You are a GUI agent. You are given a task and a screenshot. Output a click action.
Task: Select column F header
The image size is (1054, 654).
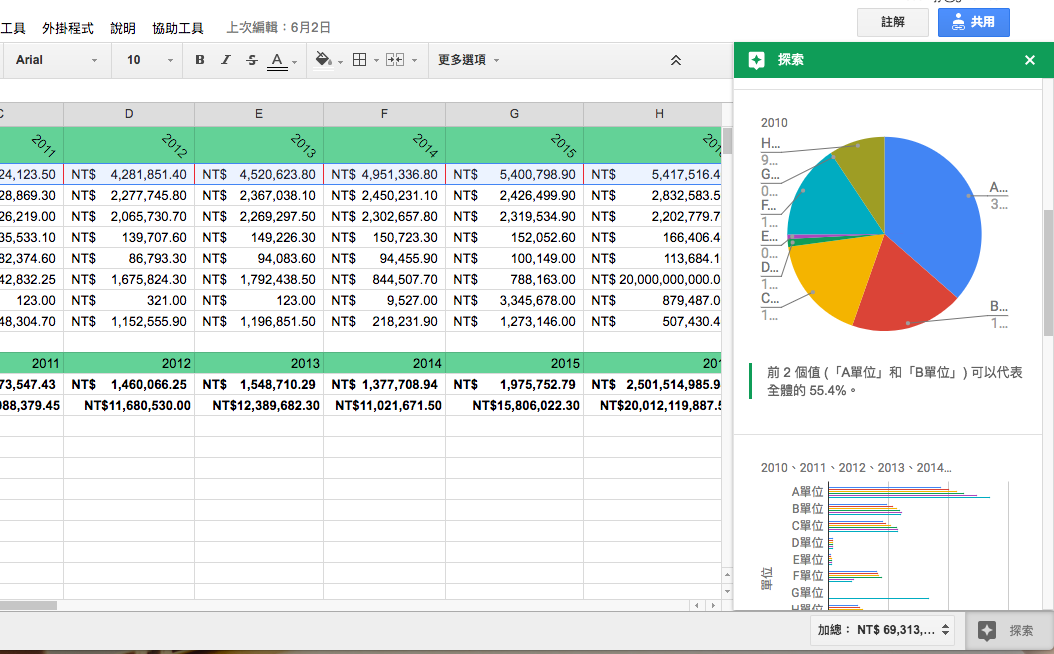pos(384,114)
